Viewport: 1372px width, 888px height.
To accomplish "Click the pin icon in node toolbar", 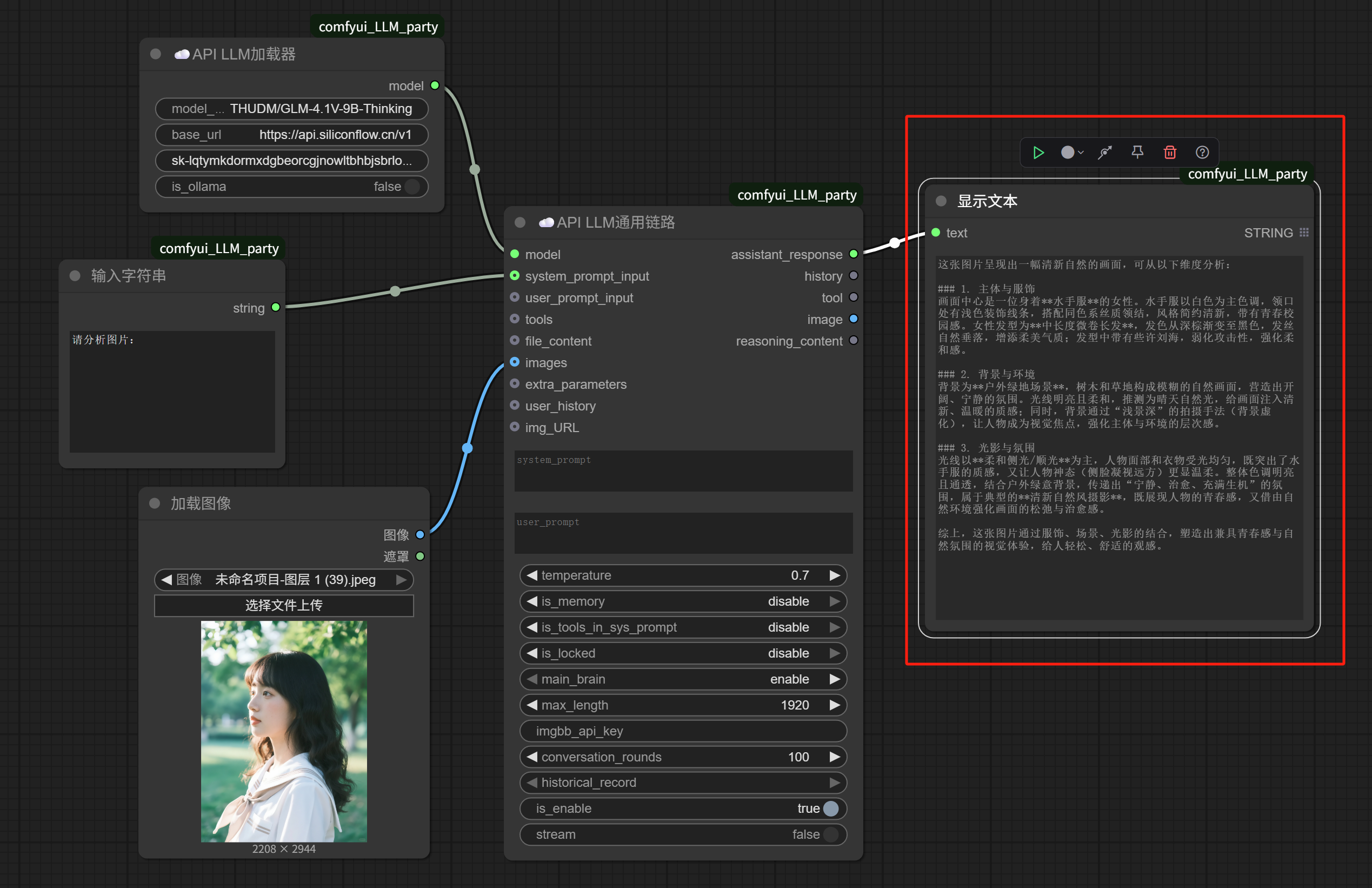I will coord(1137,152).
